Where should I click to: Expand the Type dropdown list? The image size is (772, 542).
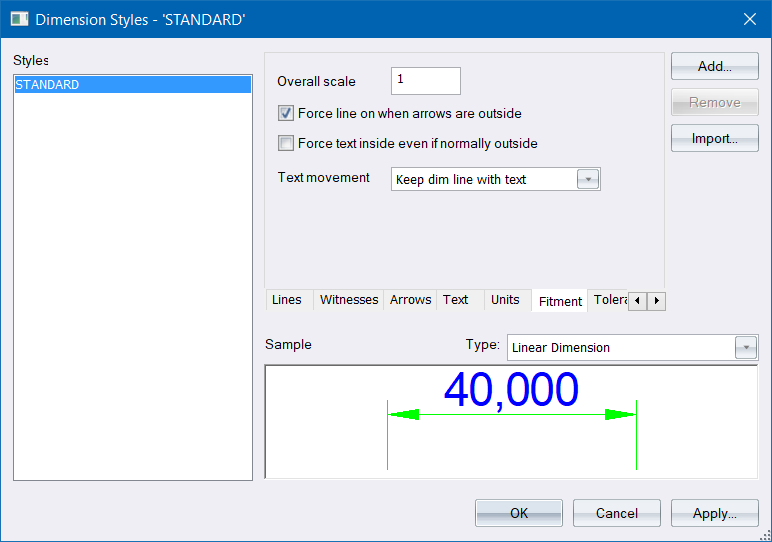coord(746,348)
